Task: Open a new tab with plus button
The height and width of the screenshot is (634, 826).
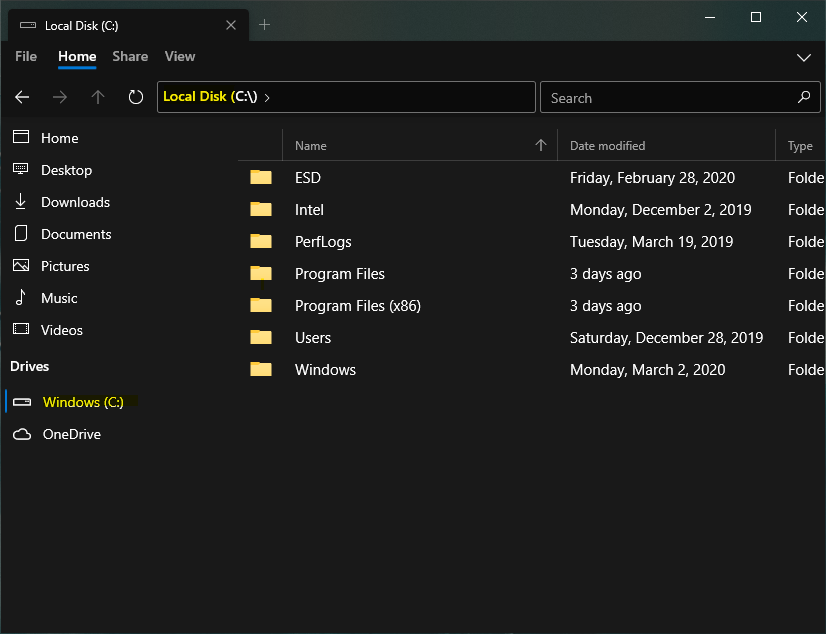Action: (x=264, y=25)
